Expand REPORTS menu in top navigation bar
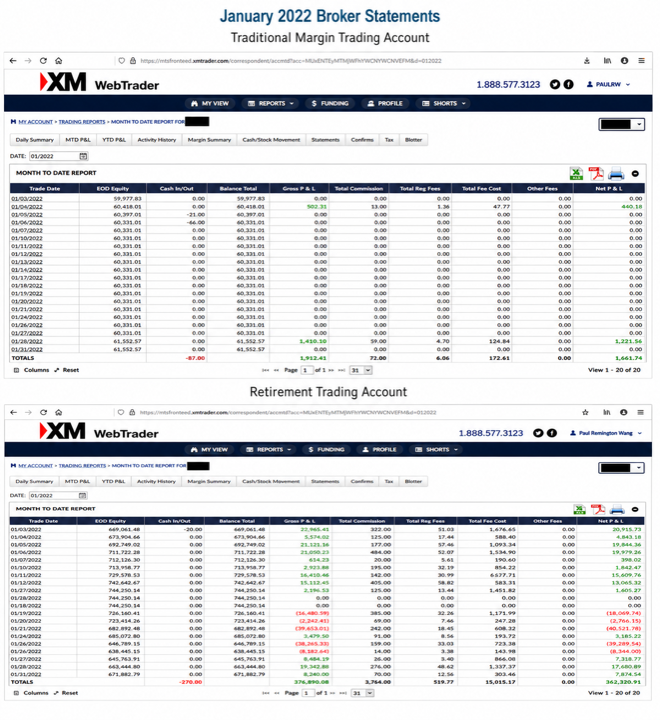This screenshot has height=720, width=660. tap(271, 103)
